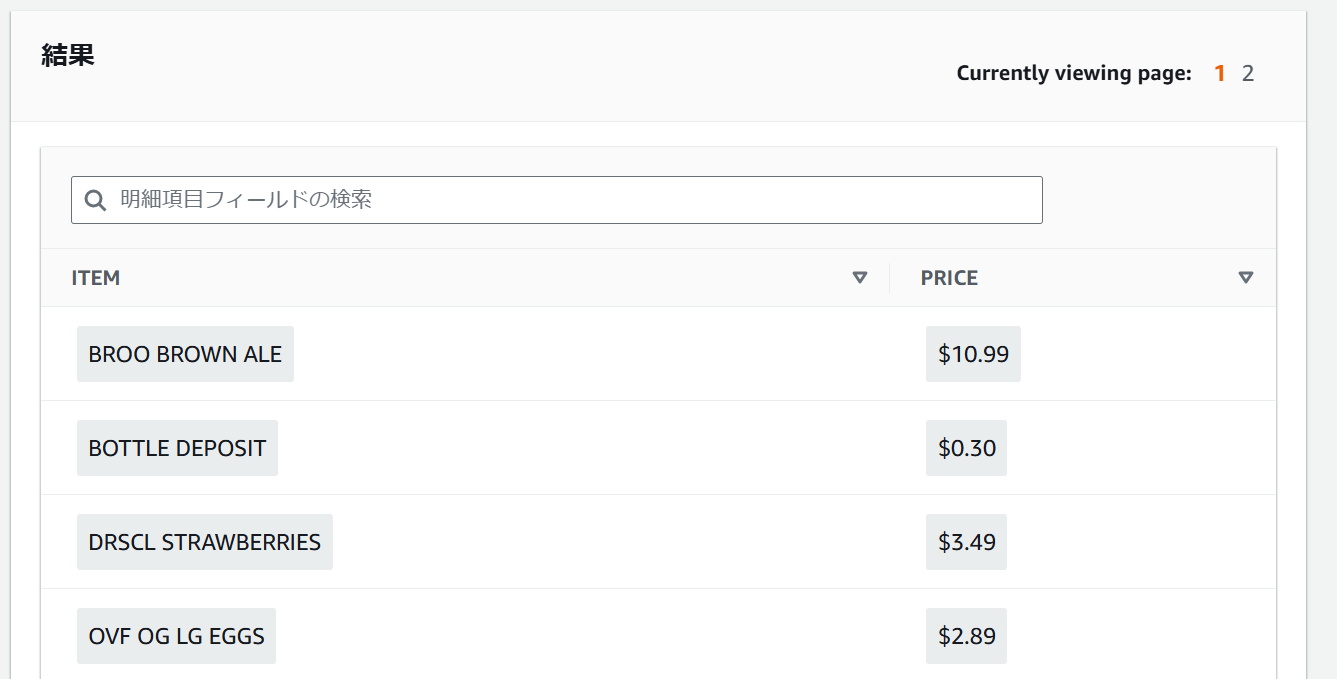Click empty row space right of BOTTLE DEPOSIT
The width and height of the screenshot is (1337, 679).
(x=580, y=448)
